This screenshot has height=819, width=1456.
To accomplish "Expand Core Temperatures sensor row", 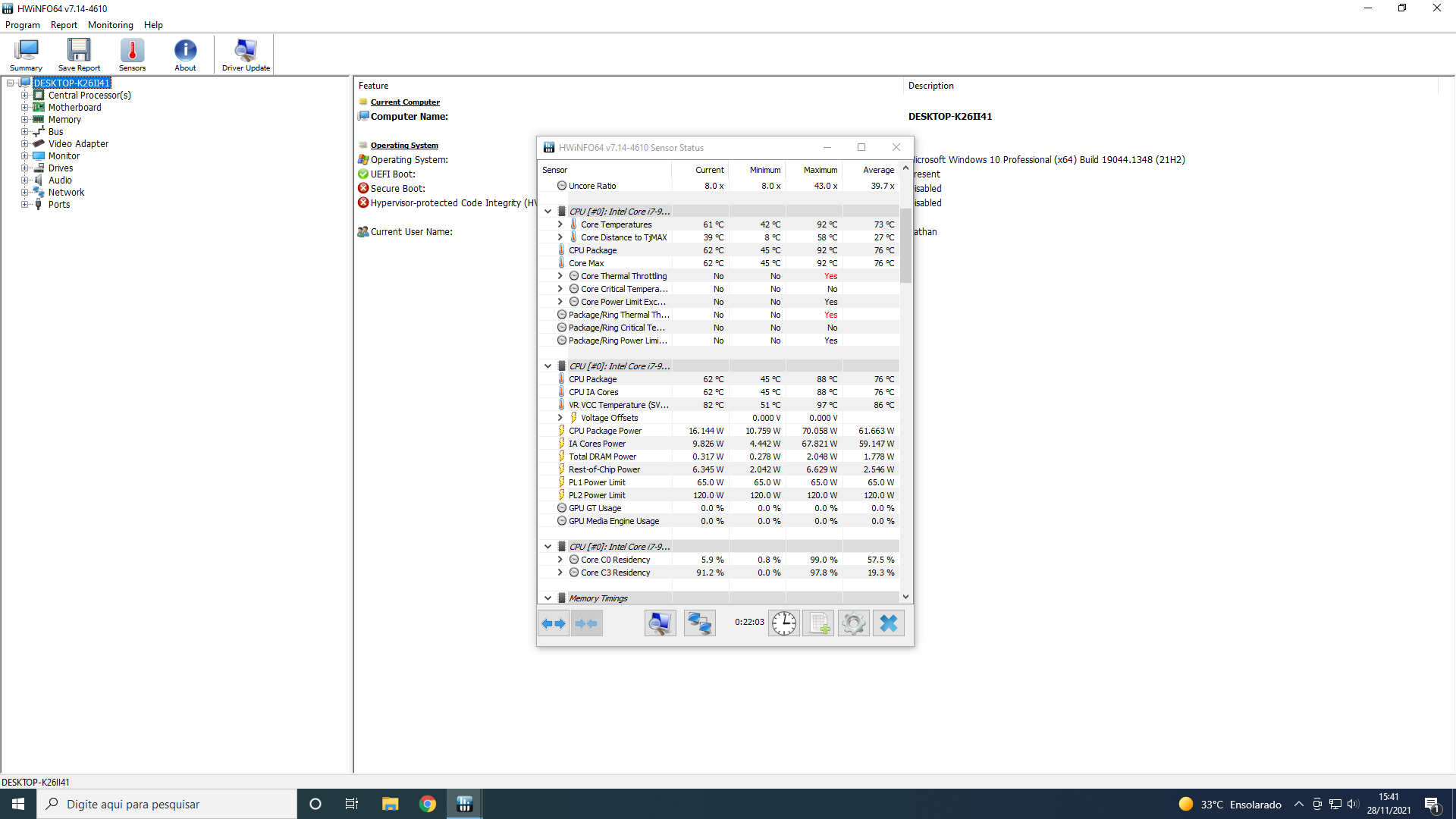I will [x=560, y=224].
